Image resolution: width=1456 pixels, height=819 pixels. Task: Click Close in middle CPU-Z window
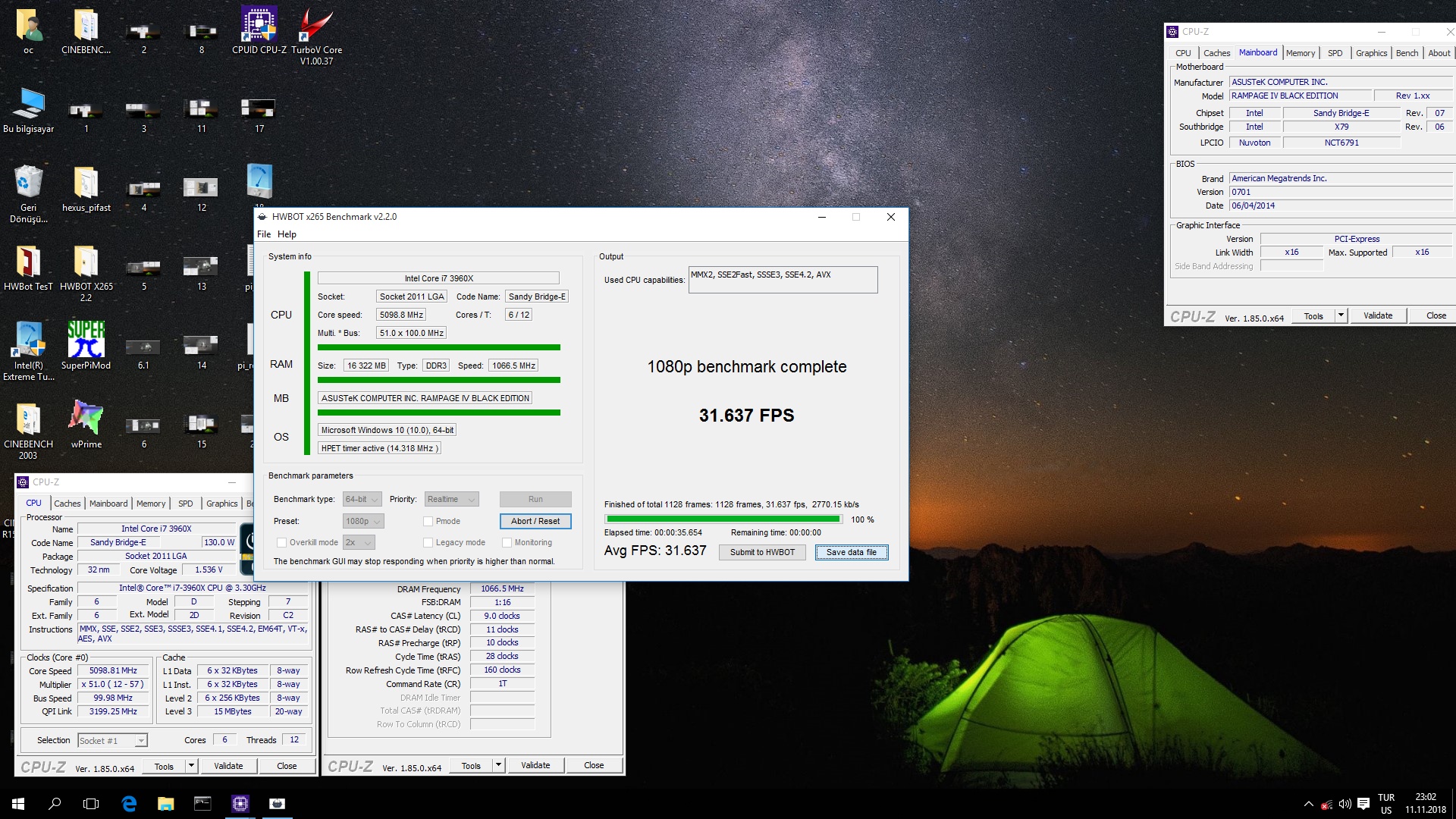594,765
